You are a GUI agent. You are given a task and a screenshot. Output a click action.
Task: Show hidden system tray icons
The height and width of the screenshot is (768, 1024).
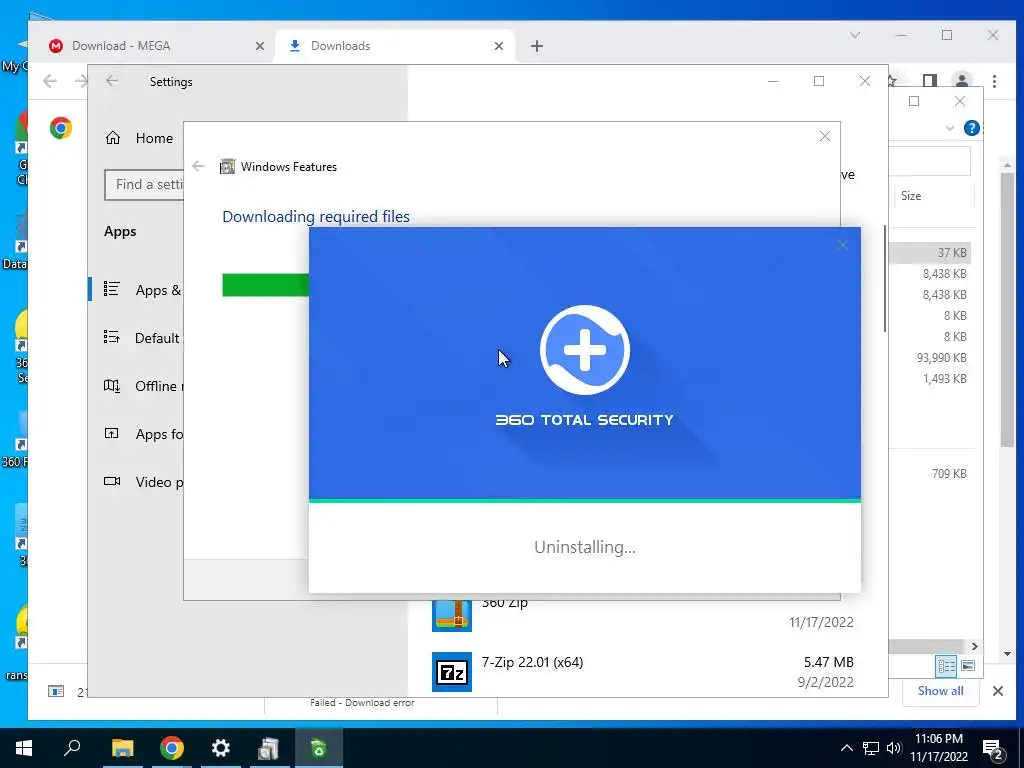click(846, 748)
